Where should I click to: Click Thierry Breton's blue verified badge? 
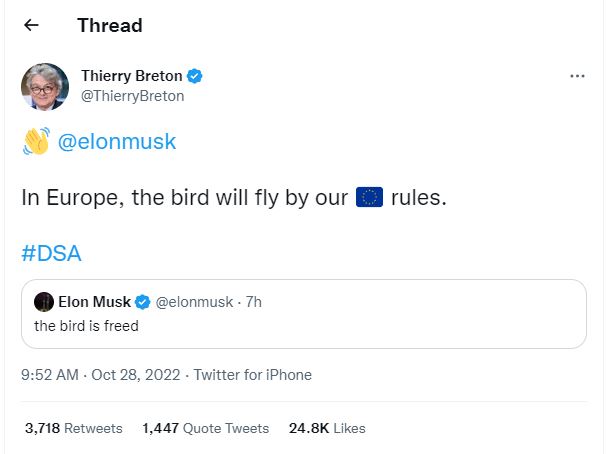click(194, 76)
